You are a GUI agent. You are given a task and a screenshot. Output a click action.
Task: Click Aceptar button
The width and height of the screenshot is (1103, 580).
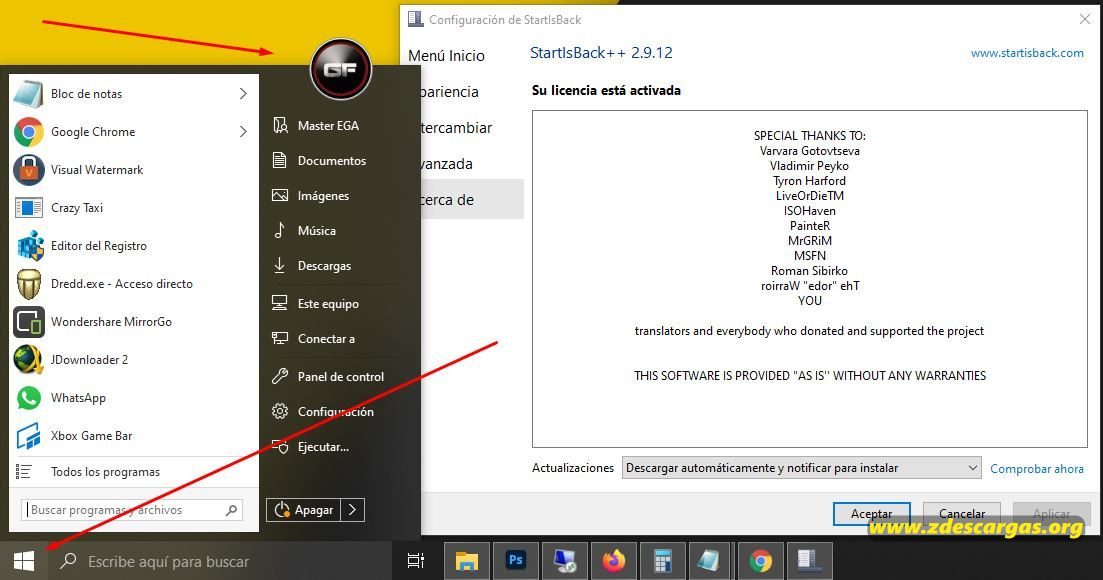872,513
